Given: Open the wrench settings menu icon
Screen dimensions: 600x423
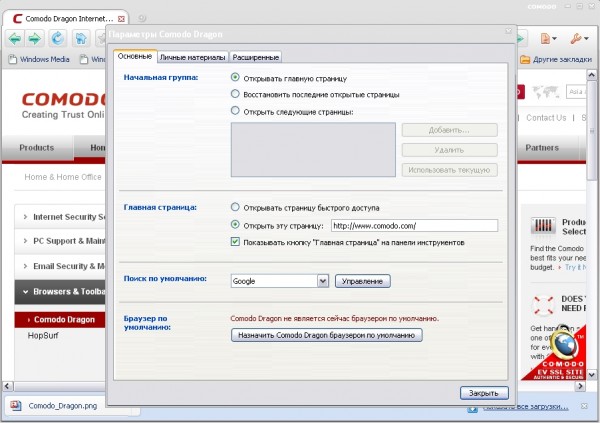Looking at the screenshot, I should pyautogui.click(x=579, y=38).
